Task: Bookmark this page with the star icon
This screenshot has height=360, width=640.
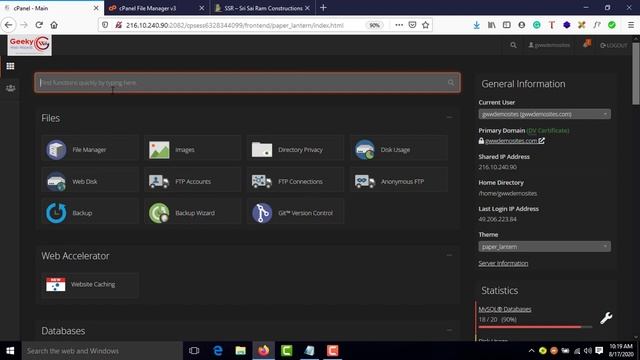Action: (426, 25)
